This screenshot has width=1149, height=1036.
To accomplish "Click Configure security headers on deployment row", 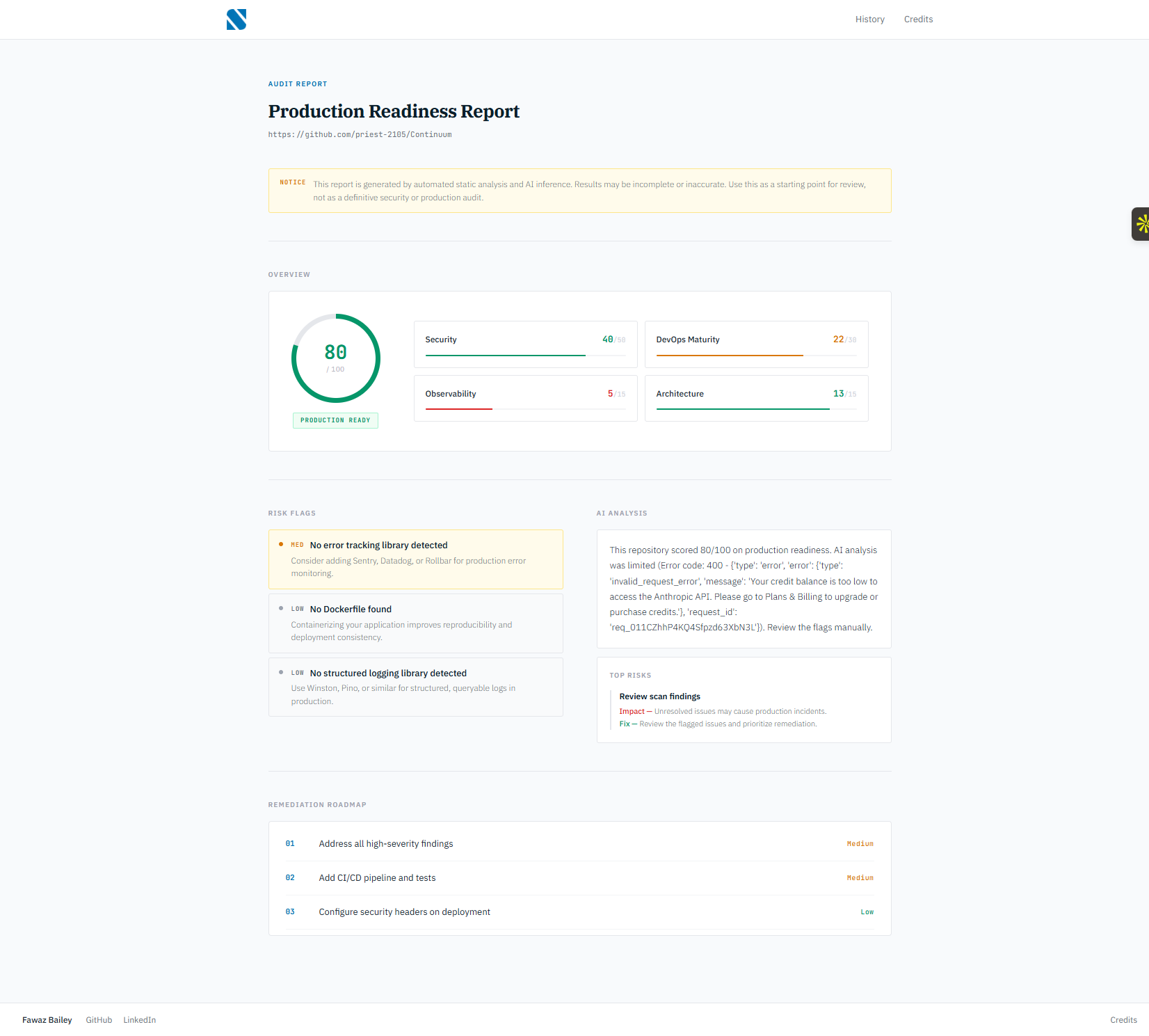I will [x=579, y=912].
